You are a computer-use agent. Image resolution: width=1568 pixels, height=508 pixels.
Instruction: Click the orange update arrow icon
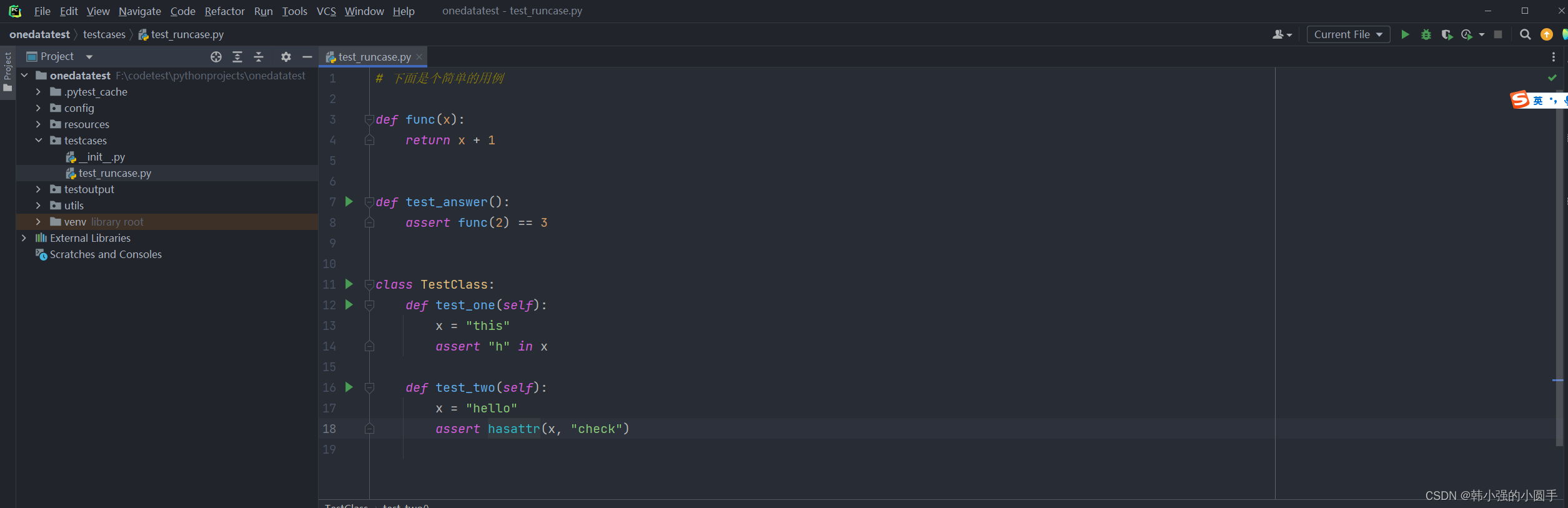point(1547,34)
